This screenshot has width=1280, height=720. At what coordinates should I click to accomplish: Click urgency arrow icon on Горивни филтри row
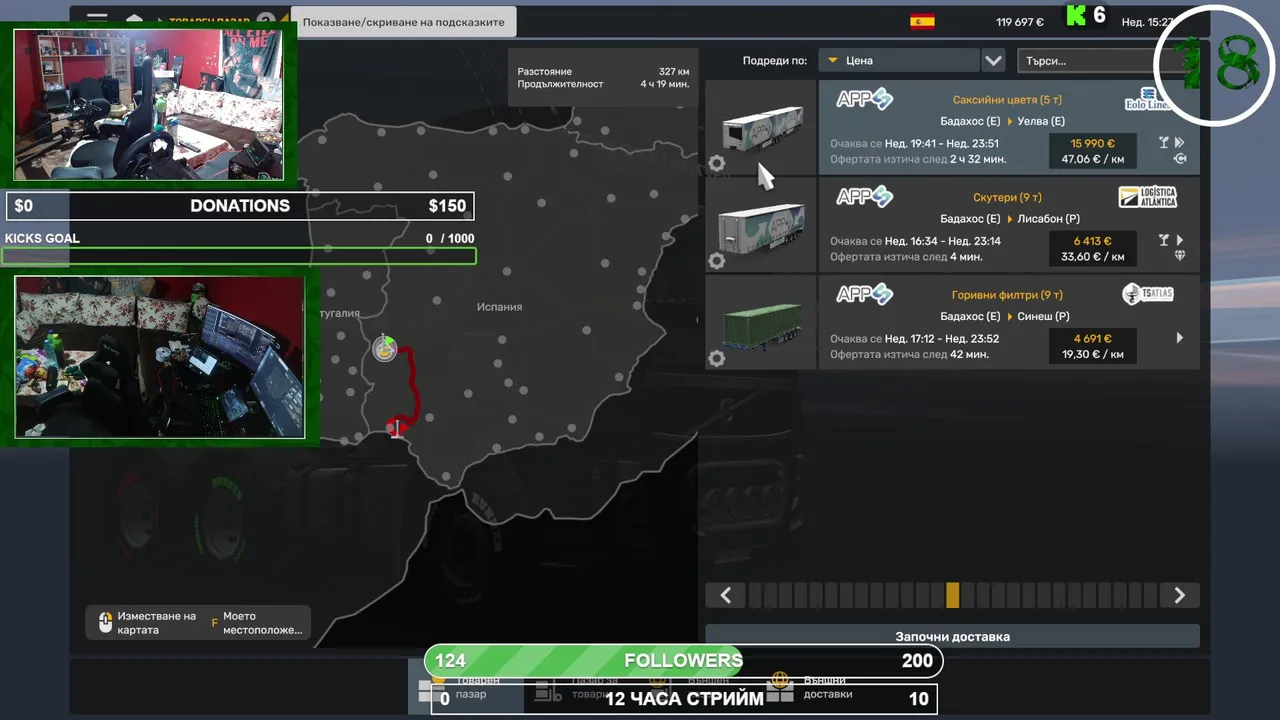1180,338
